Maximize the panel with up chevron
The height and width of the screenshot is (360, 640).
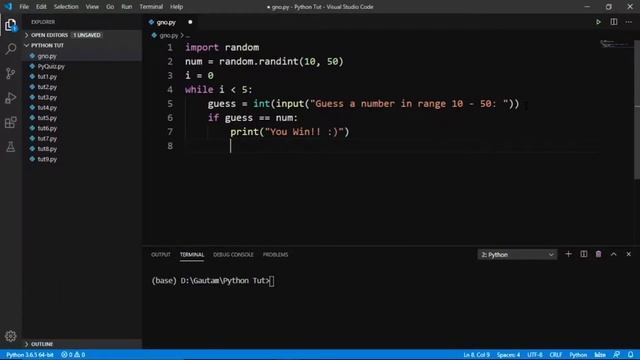click(613, 254)
